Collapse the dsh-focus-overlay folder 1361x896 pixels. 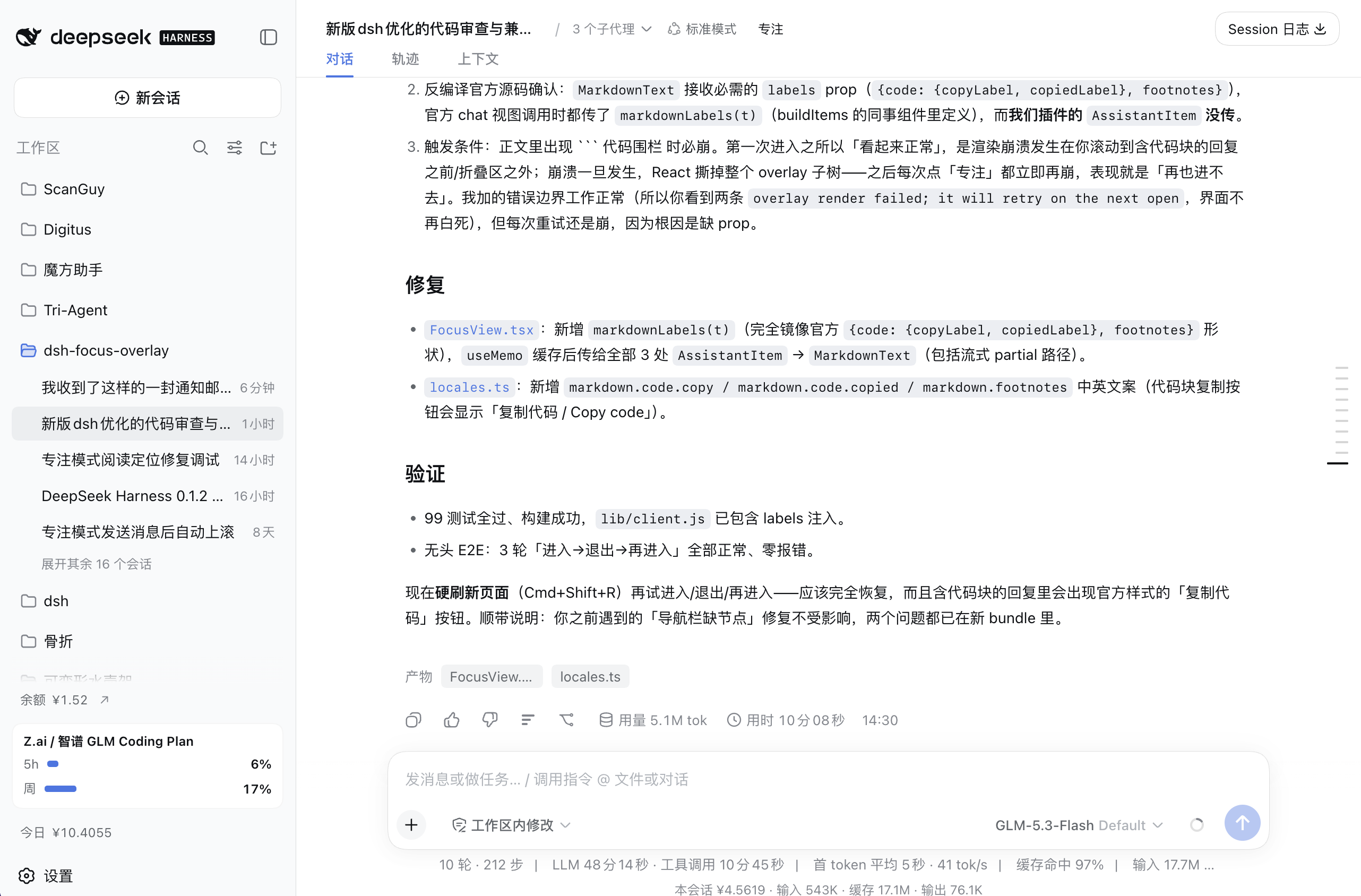(x=148, y=350)
